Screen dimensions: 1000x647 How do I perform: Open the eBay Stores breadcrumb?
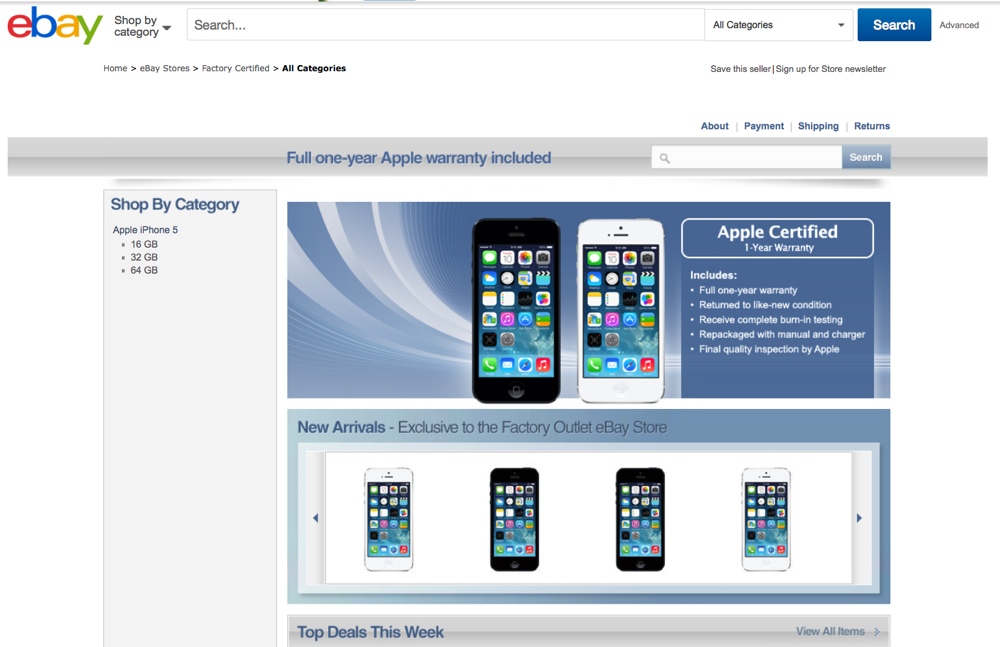point(165,68)
